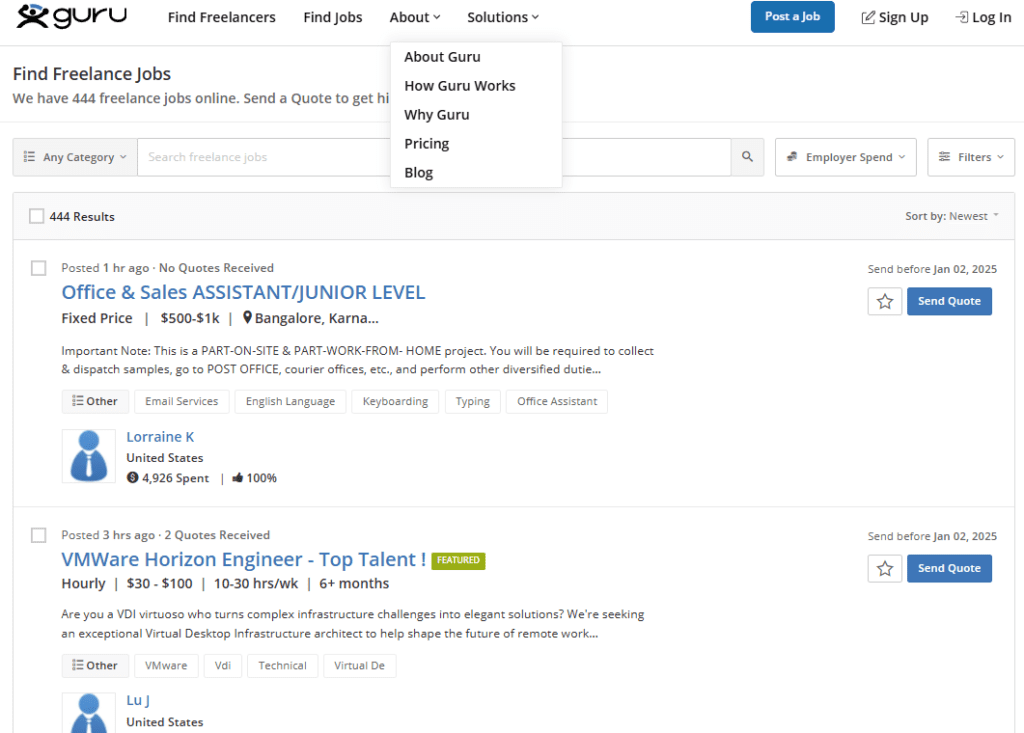Open the VMWare Horizon Engineer job title link
1024x733 pixels.
point(243,559)
